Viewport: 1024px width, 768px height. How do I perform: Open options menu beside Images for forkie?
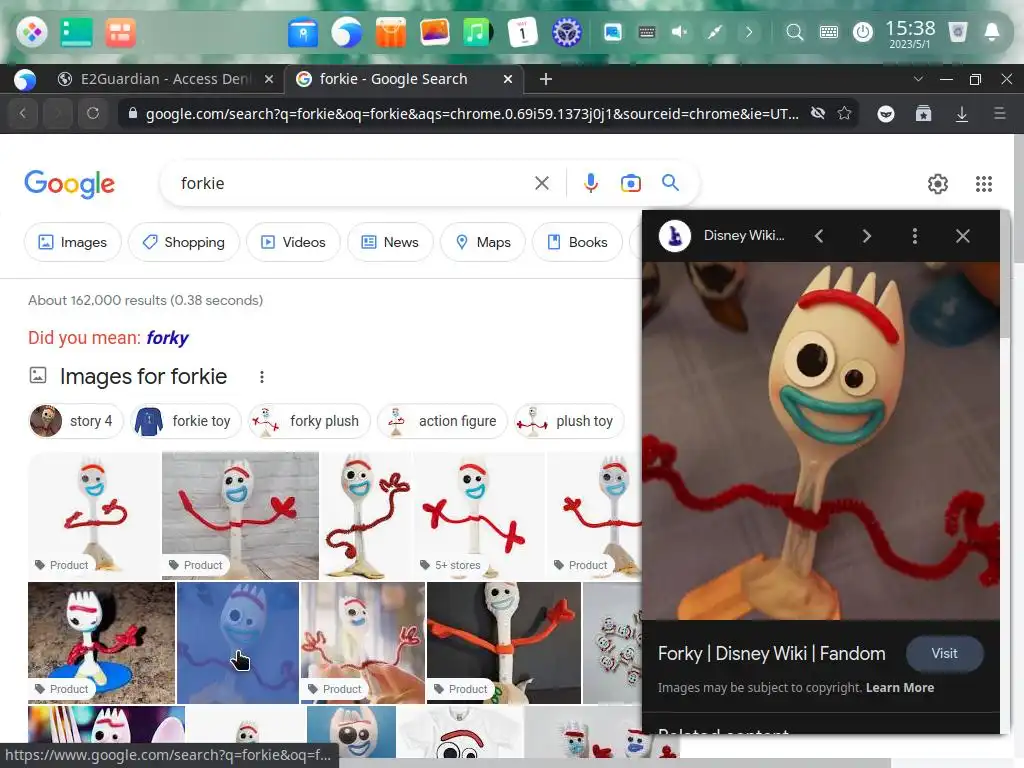[262, 377]
